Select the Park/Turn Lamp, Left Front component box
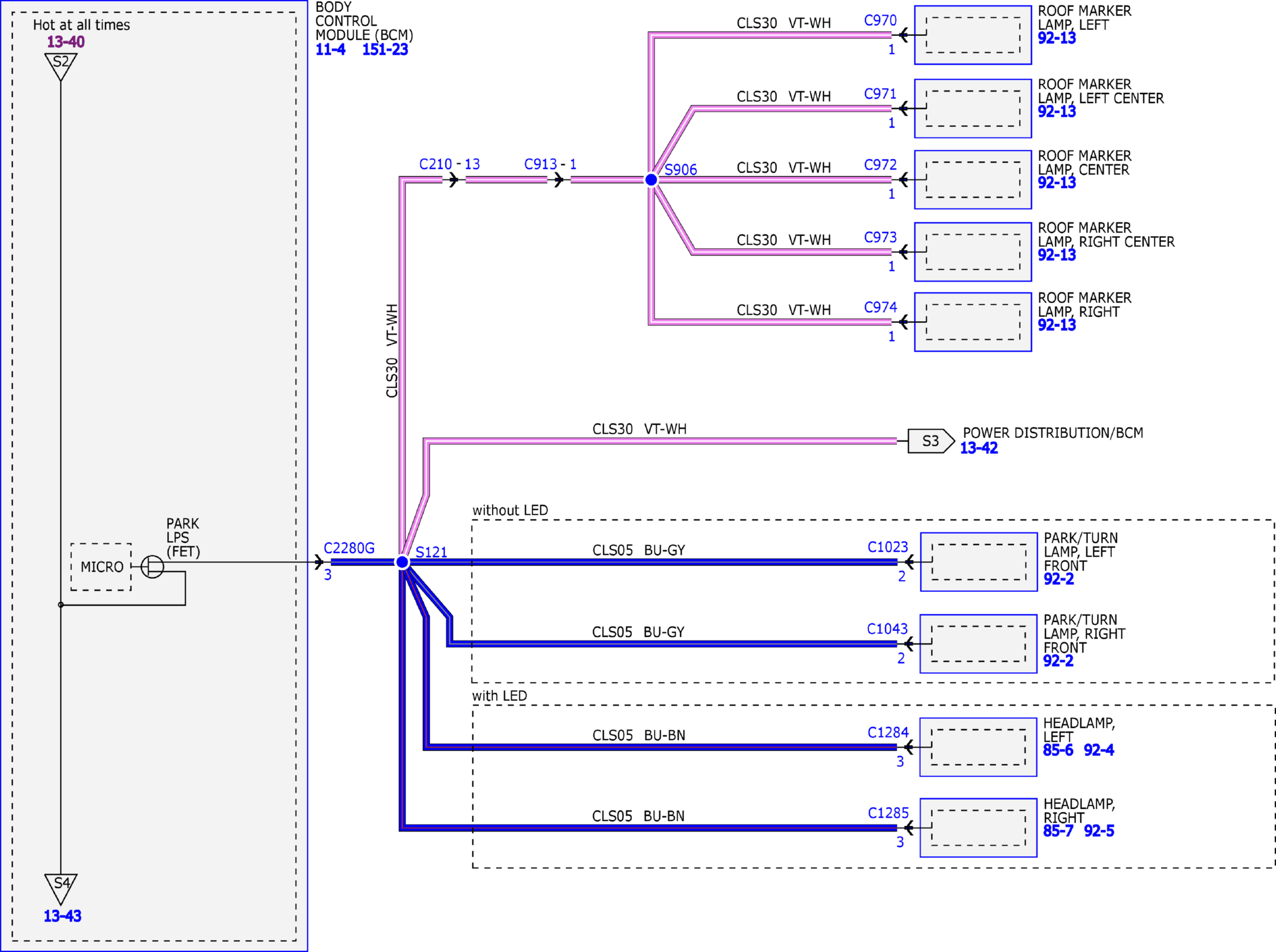 (979, 562)
